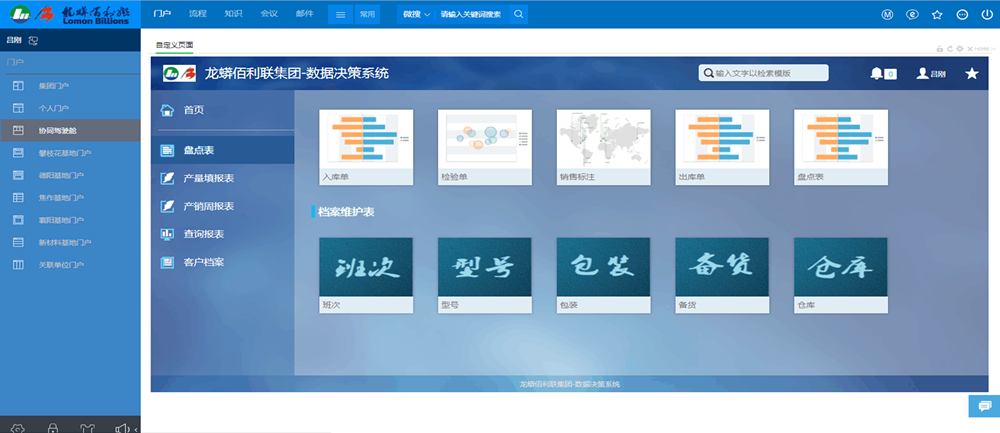Click the lock icon in bottom bar

[x=54, y=427]
